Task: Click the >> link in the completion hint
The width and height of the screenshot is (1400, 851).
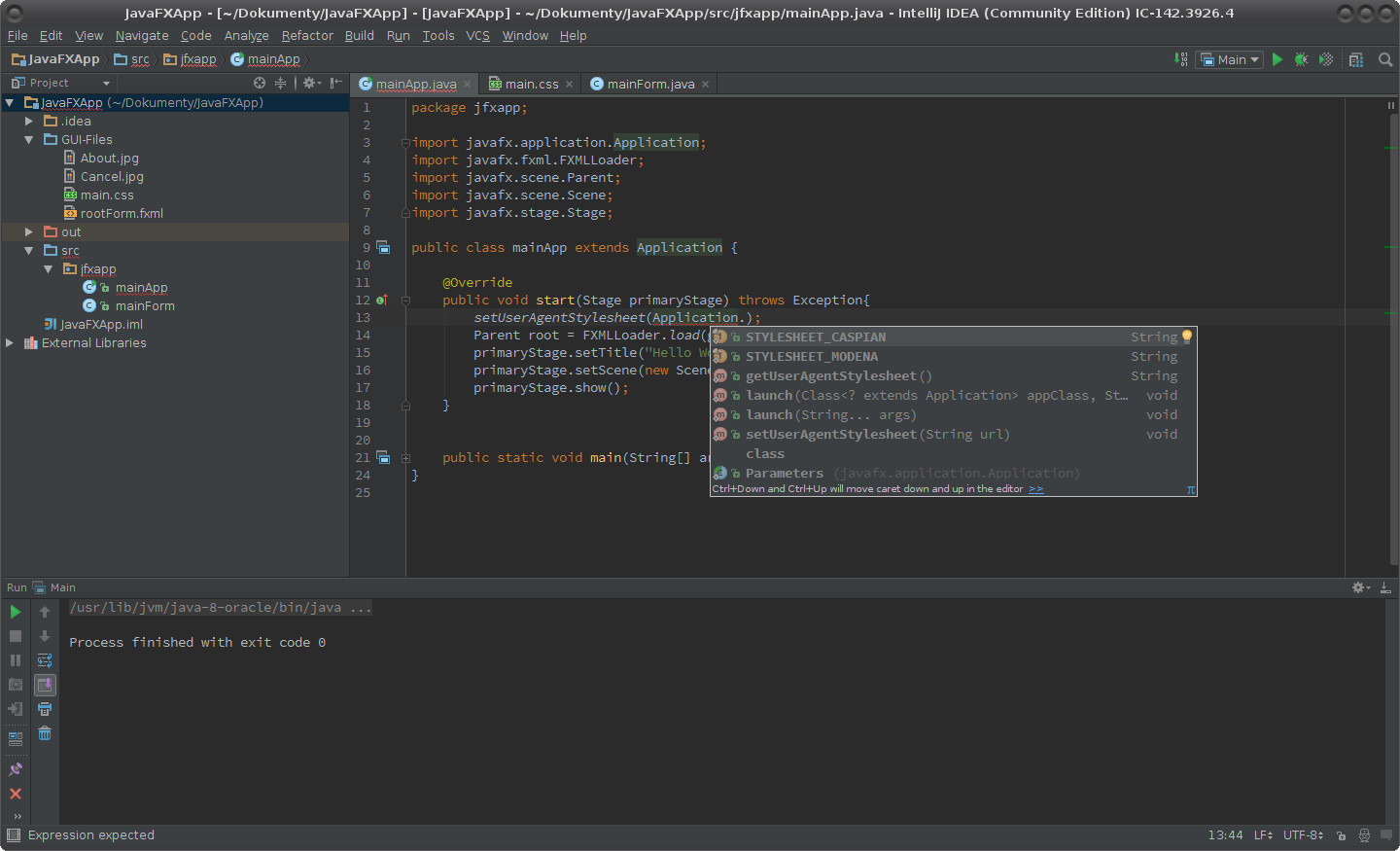Action: click(1035, 489)
